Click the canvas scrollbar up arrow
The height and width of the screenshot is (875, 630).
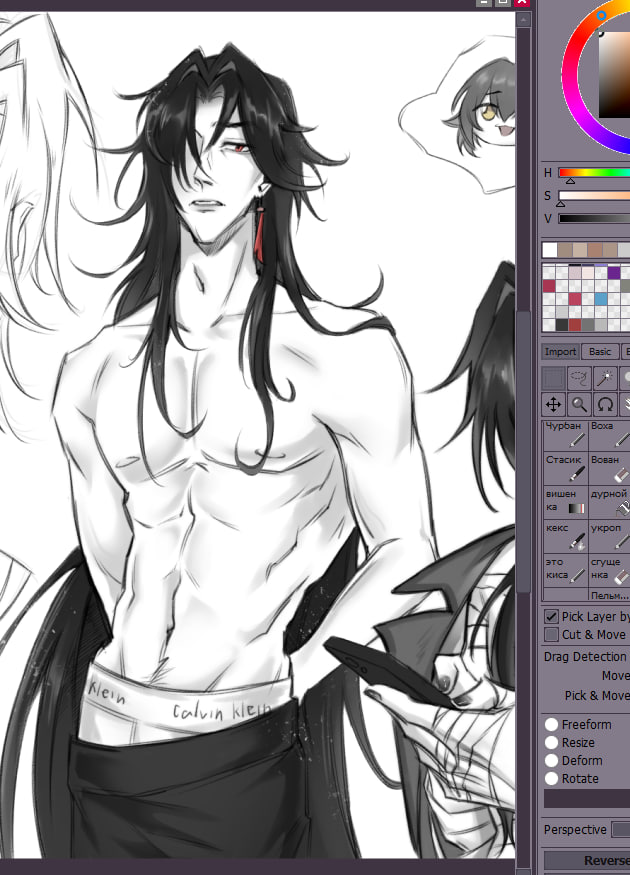tap(523, 20)
